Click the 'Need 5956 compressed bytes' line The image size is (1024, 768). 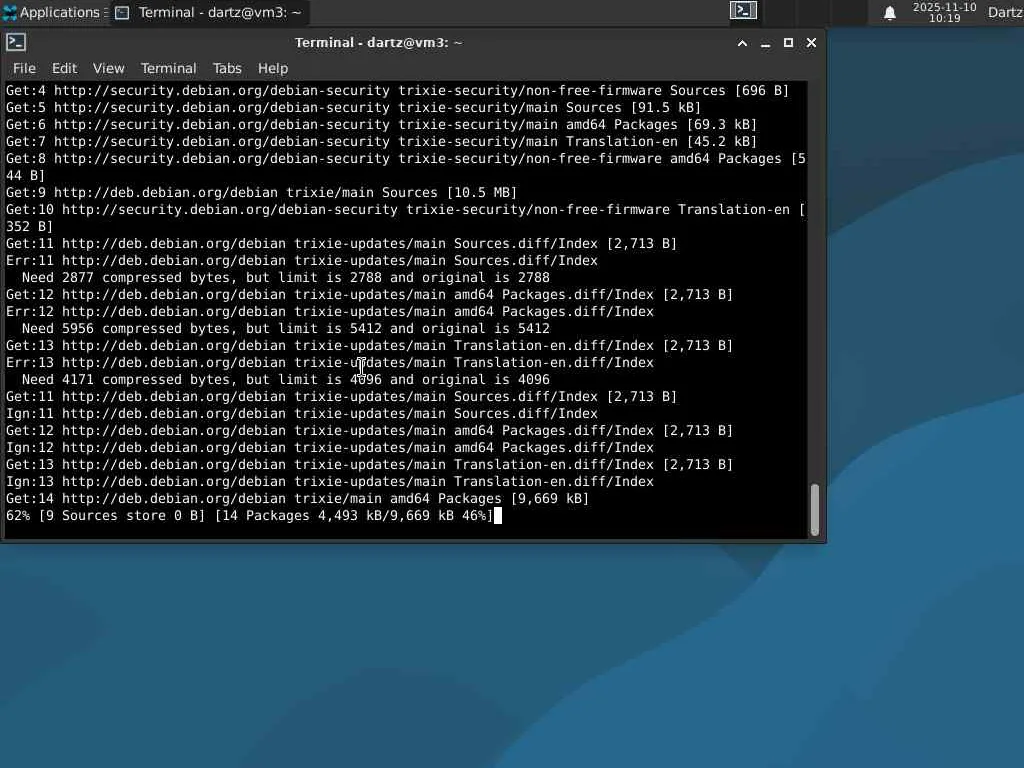[286, 328]
